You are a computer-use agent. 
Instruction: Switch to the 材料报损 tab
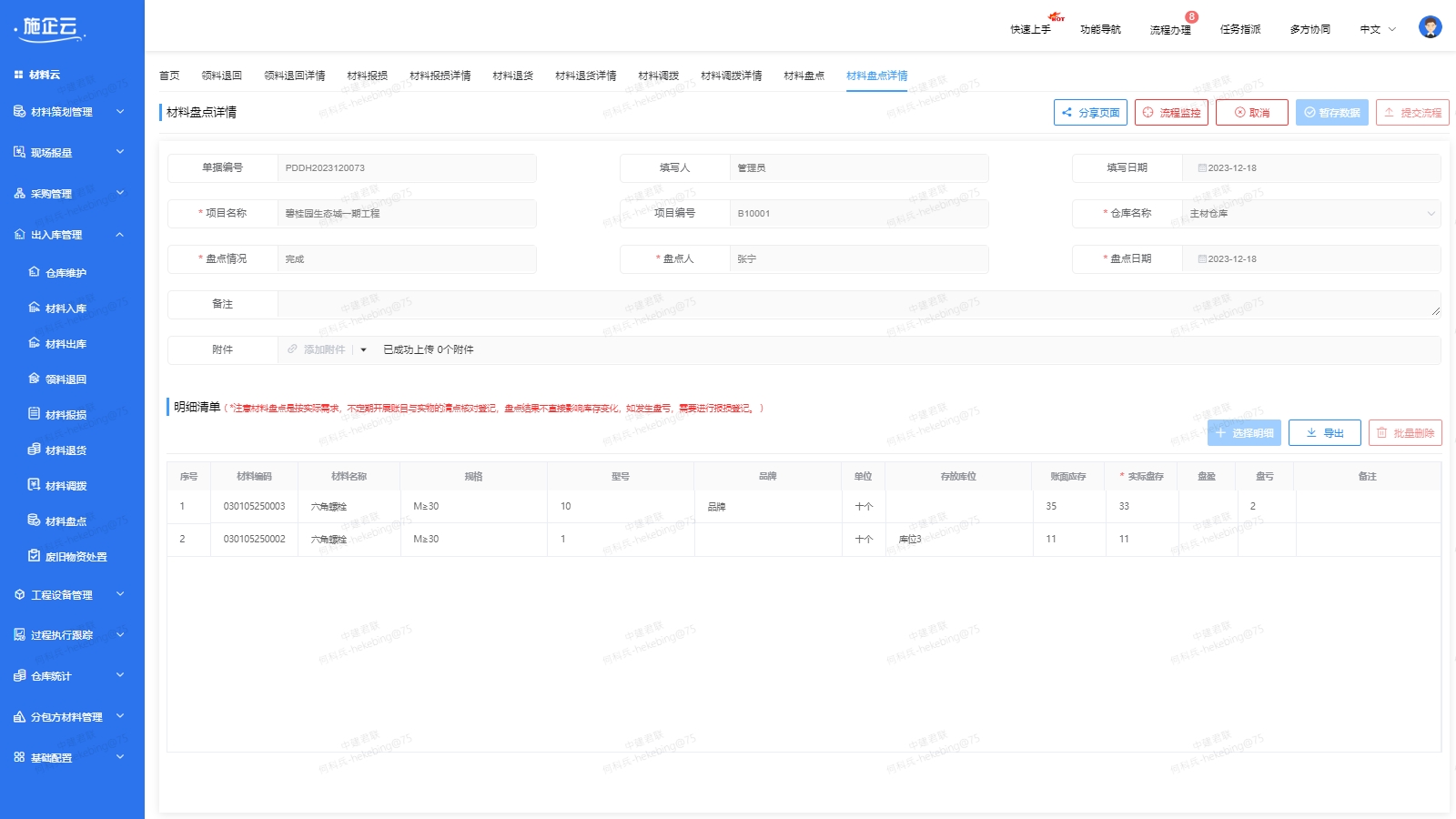(367, 76)
